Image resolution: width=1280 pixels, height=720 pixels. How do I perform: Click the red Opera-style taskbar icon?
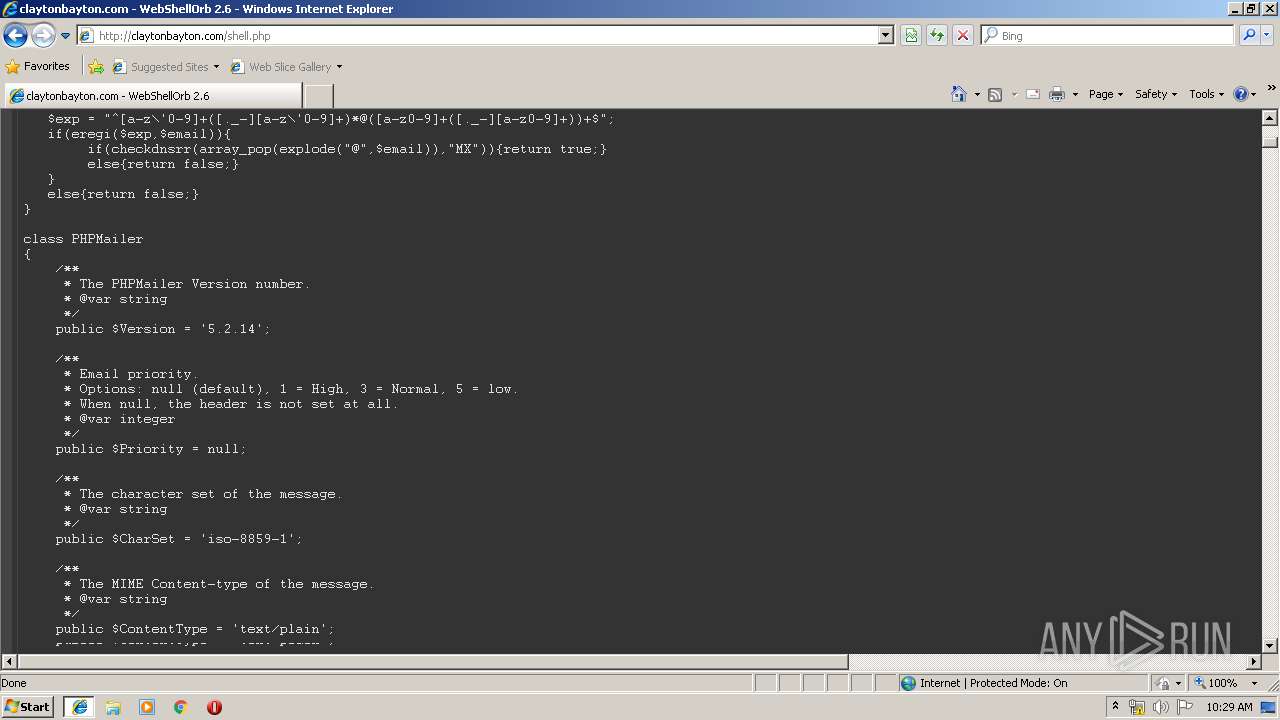pos(214,707)
